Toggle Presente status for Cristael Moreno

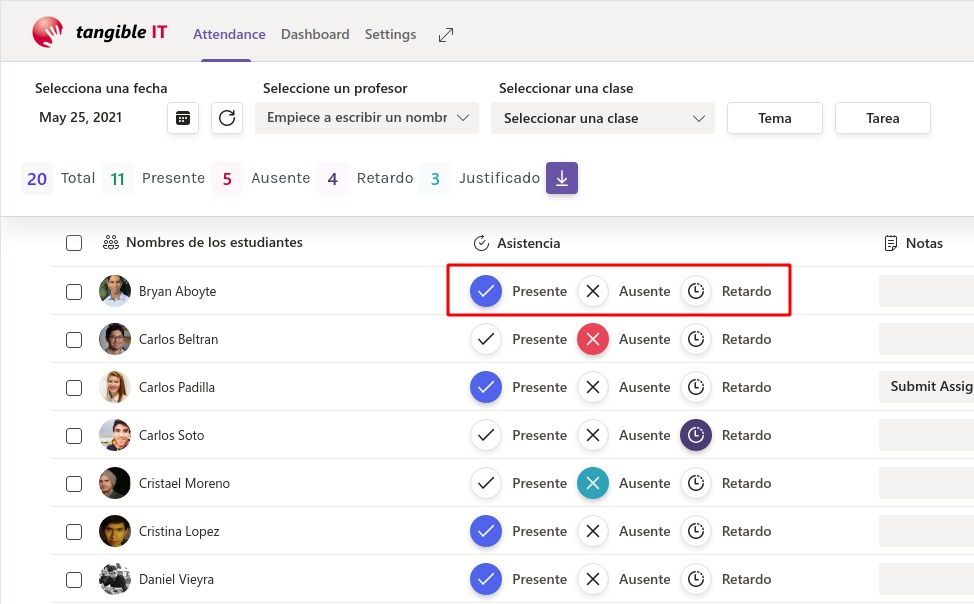coord(485,483)
